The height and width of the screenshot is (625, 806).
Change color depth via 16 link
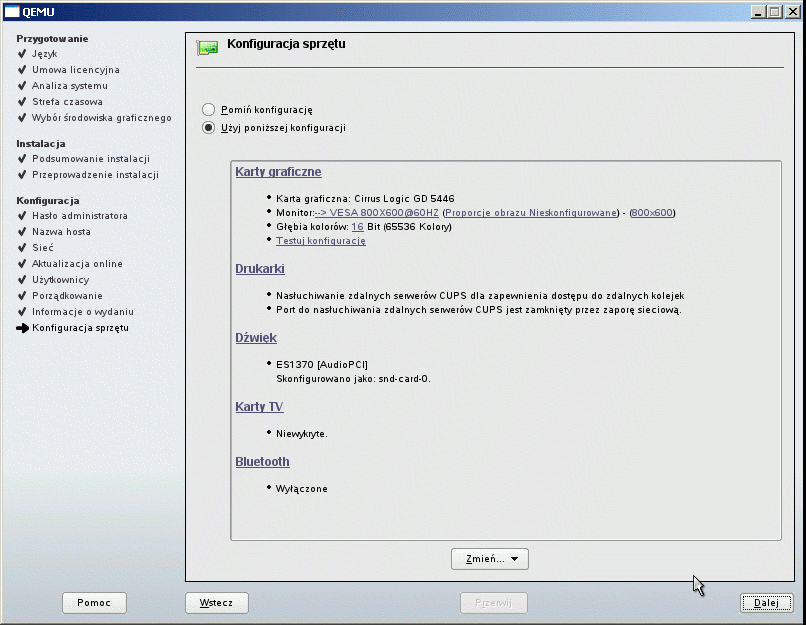click(x=357, y=227)
